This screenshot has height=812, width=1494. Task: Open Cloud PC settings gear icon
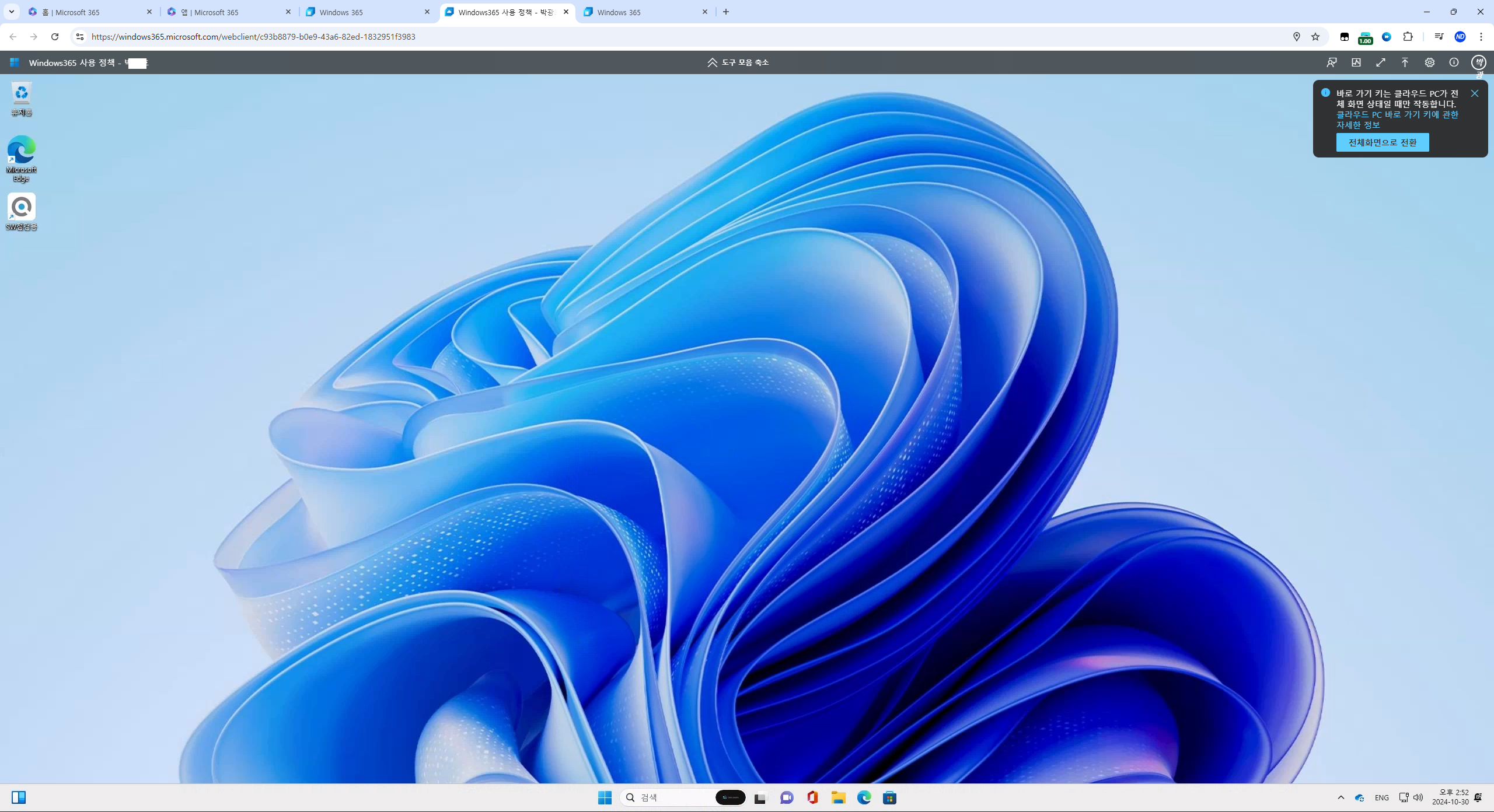(x=1429, y=62)
